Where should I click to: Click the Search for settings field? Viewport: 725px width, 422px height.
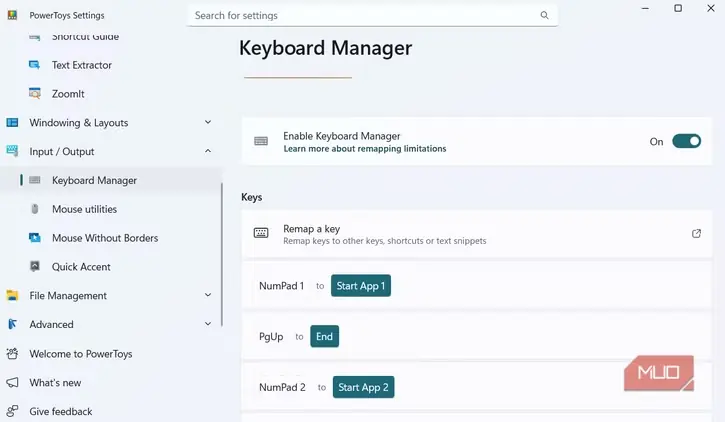click(x=372, y=15)
